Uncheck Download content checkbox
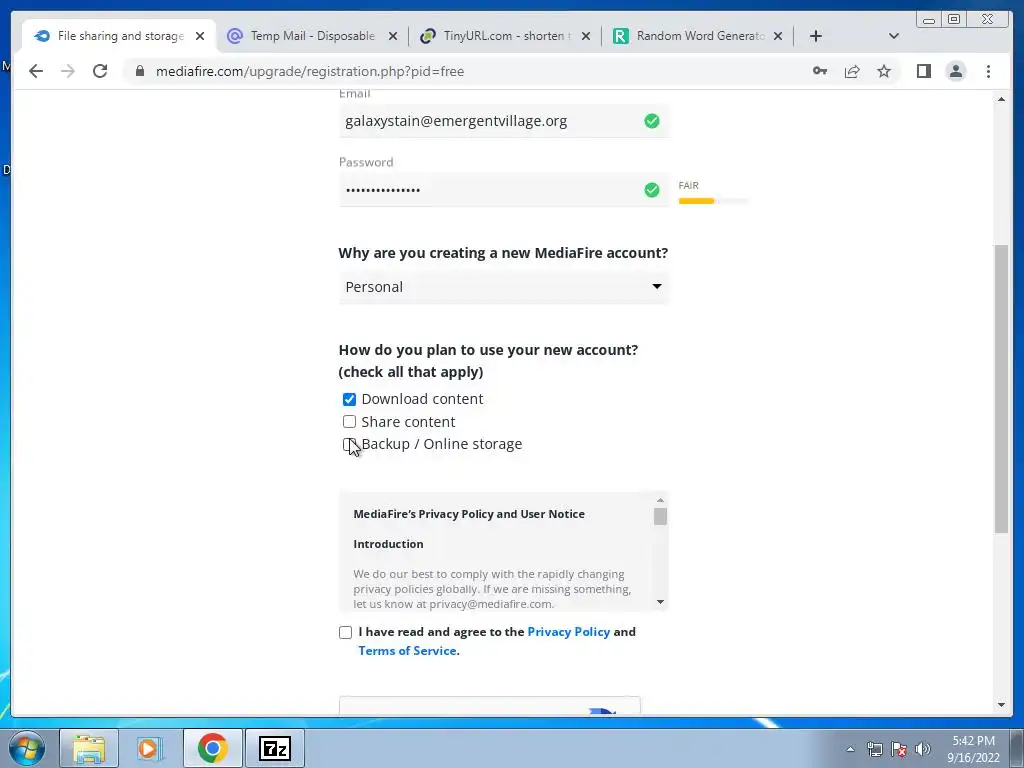This screenshot has height=768, width=1024. coord(349,399)
